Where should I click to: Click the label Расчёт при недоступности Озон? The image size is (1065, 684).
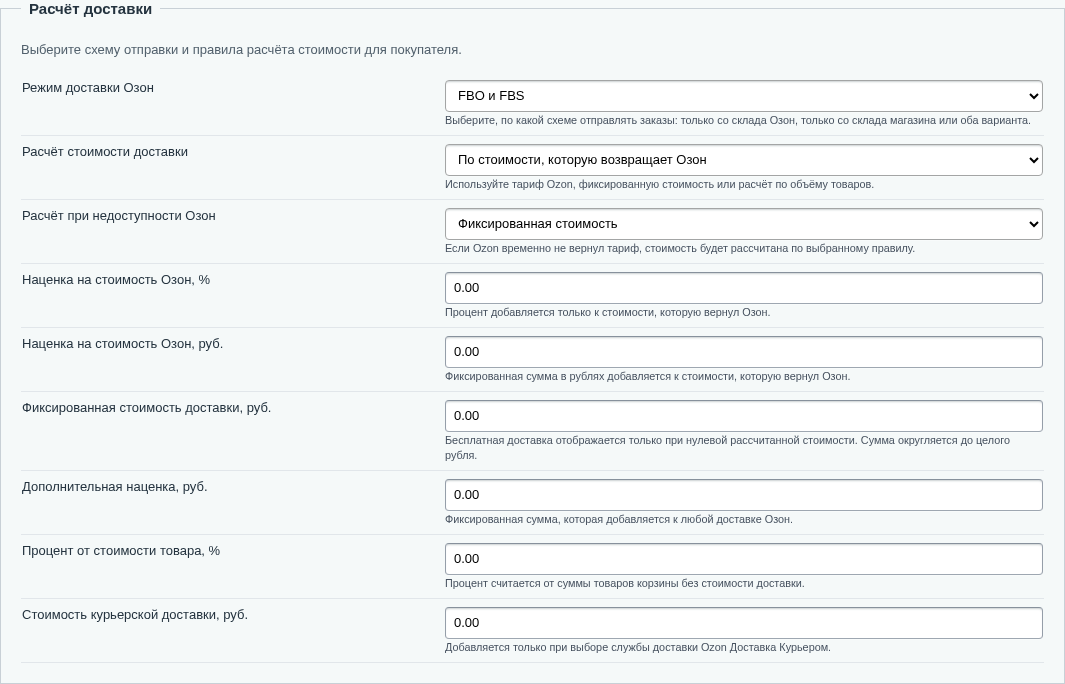click(119, 215)
